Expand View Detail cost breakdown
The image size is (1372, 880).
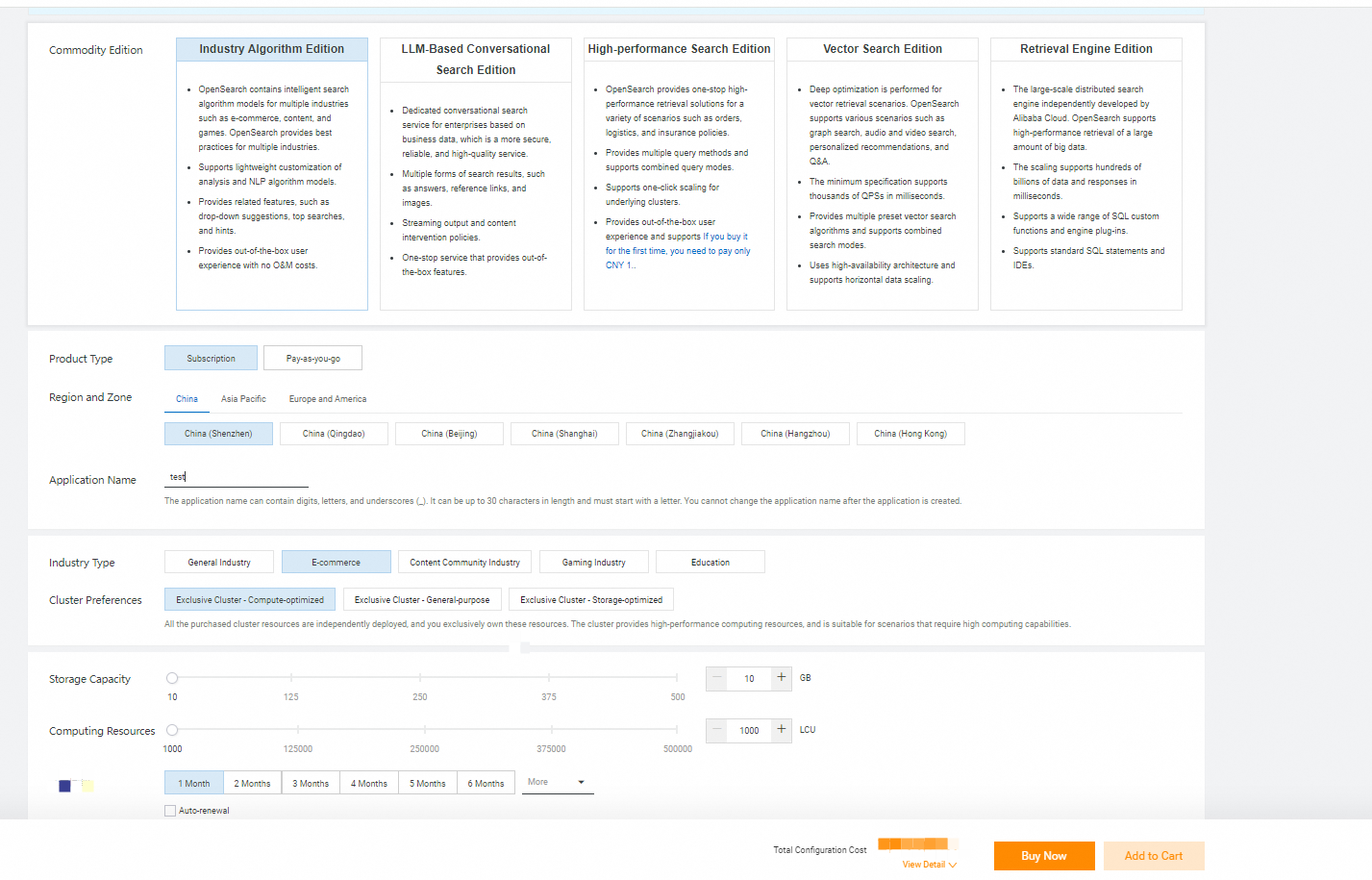(929, 865)
